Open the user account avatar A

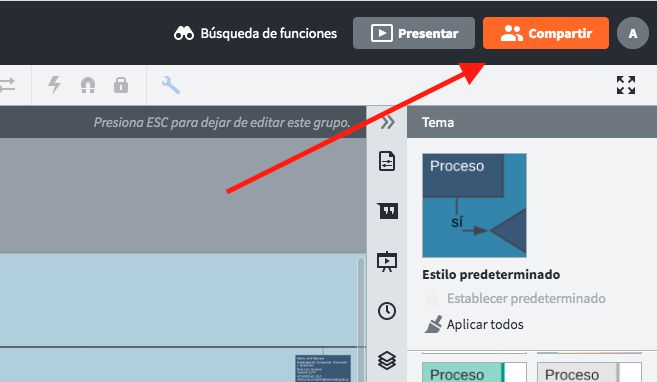coord(633,33)
